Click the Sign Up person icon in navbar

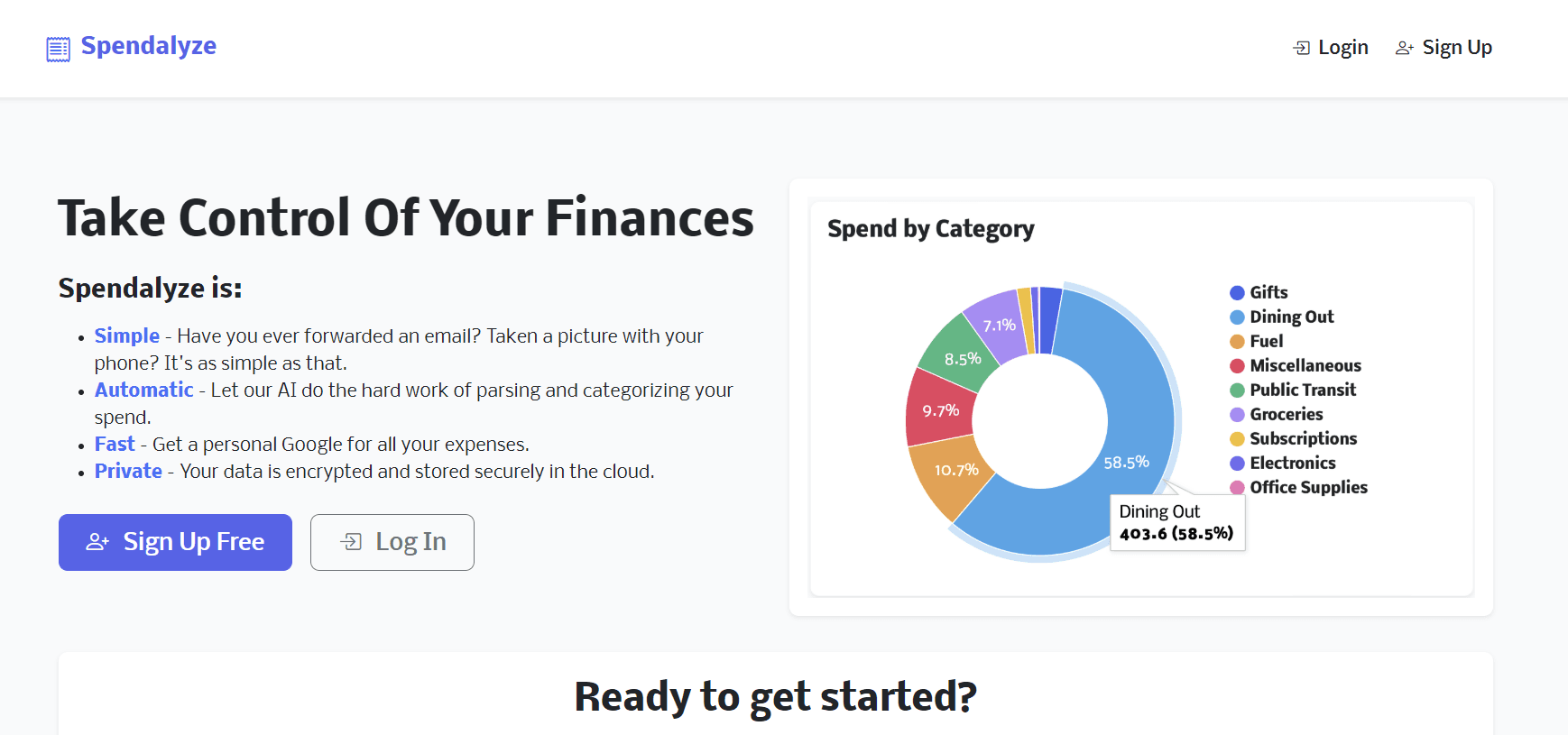pyautogui.click(x=1404, y=48)
